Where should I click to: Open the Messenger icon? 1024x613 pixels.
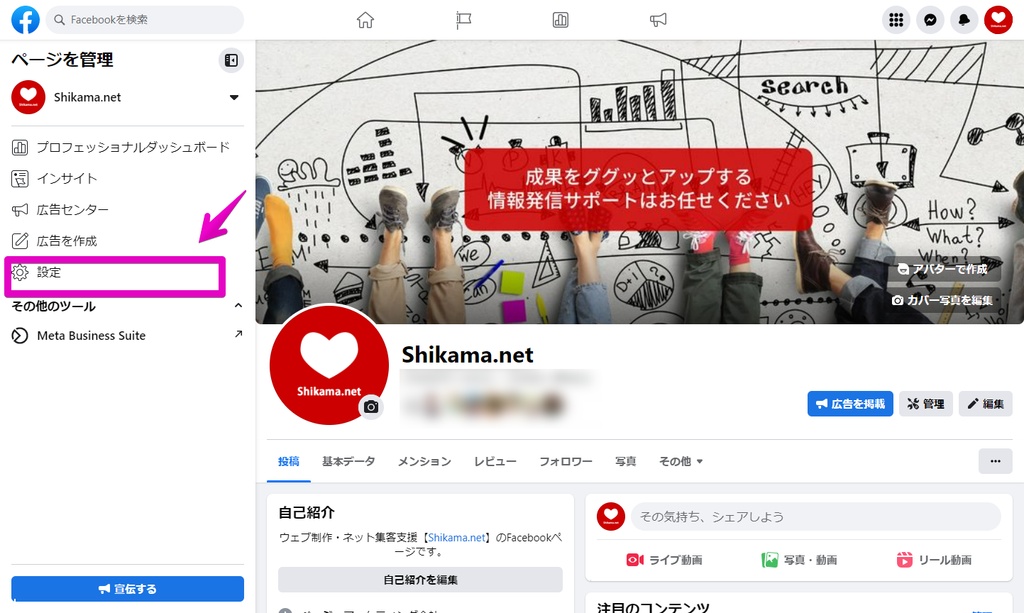coord(930,20)
